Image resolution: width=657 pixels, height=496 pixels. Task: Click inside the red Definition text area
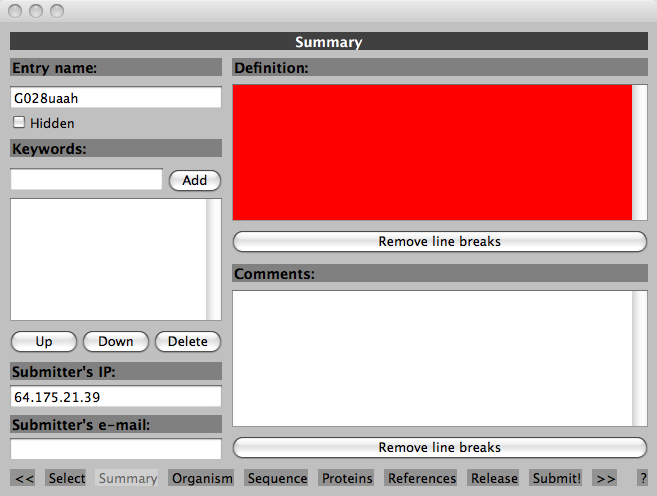(x=432, y=152)
